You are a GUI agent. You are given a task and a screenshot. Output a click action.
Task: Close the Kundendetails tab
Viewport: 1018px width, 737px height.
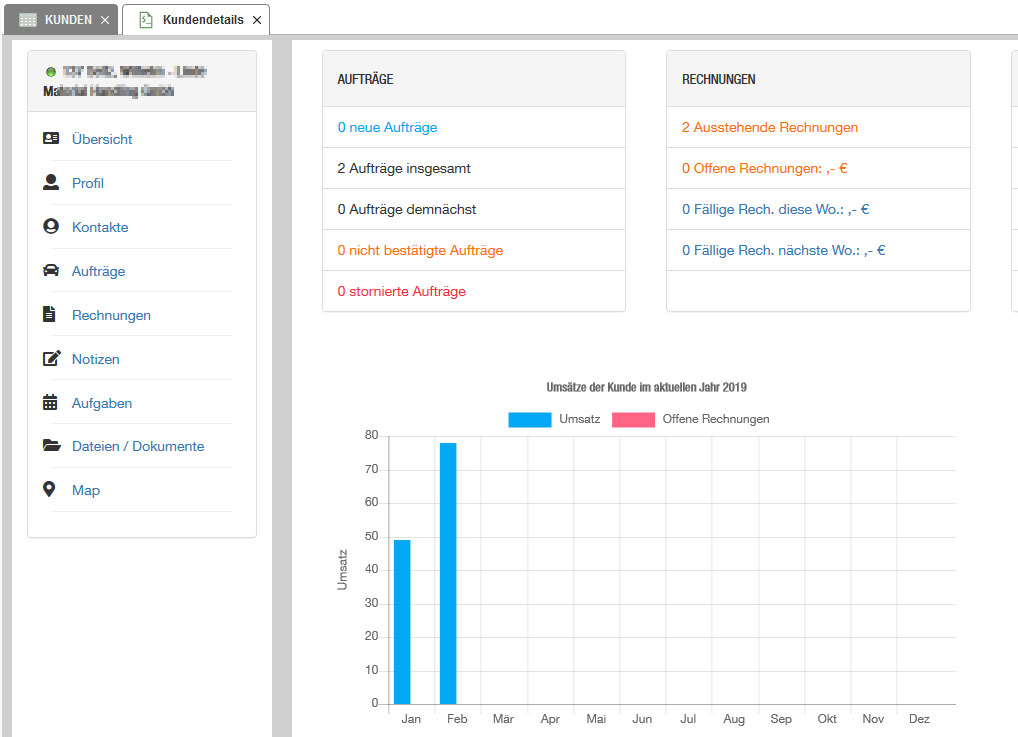coord(257,20)
